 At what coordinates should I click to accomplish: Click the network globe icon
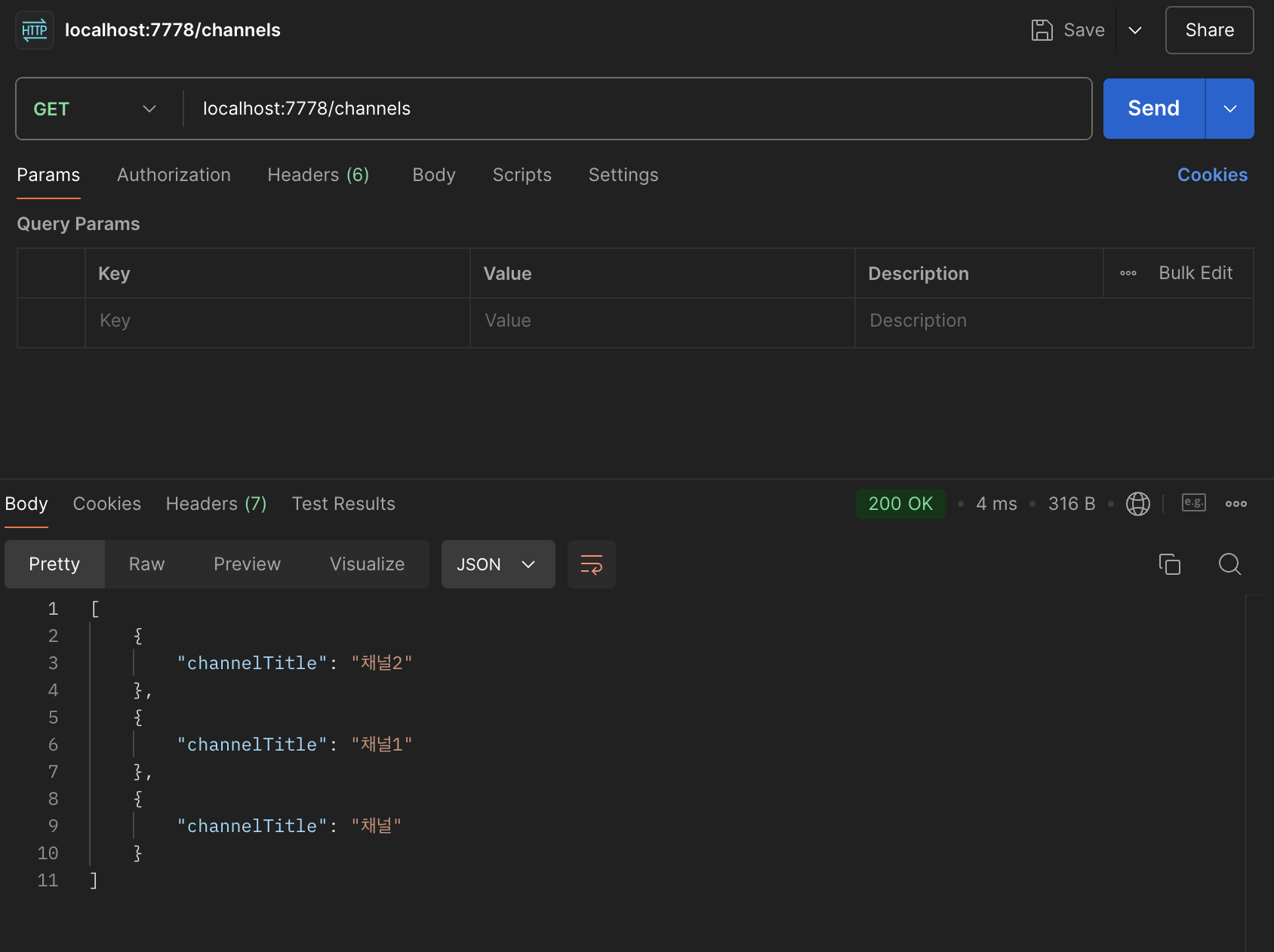point(1138,504)
